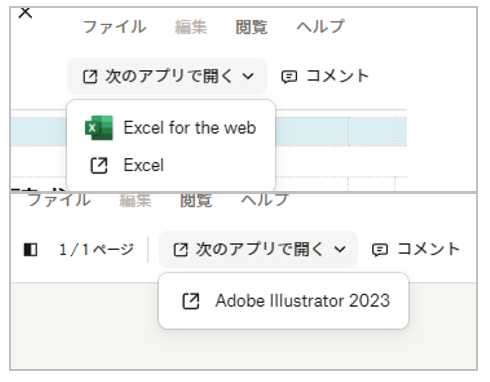Expand 次のアプリで開く dropdown in lower preview

pos(258,249)
